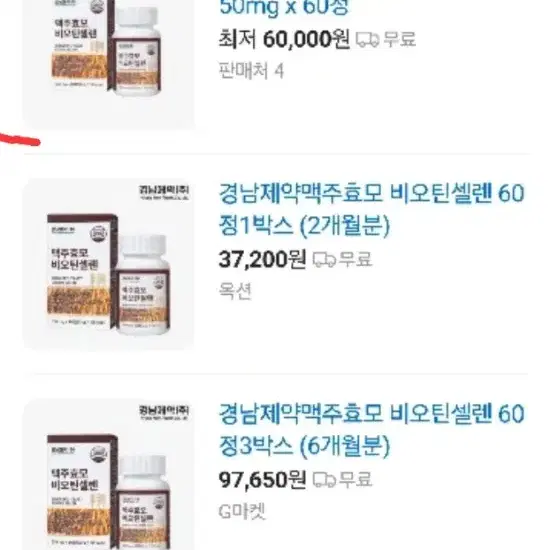This screenshot has width=550, height=550.
Task: Open the top 60,000원 product thumbnail
Action: point(109,64)
